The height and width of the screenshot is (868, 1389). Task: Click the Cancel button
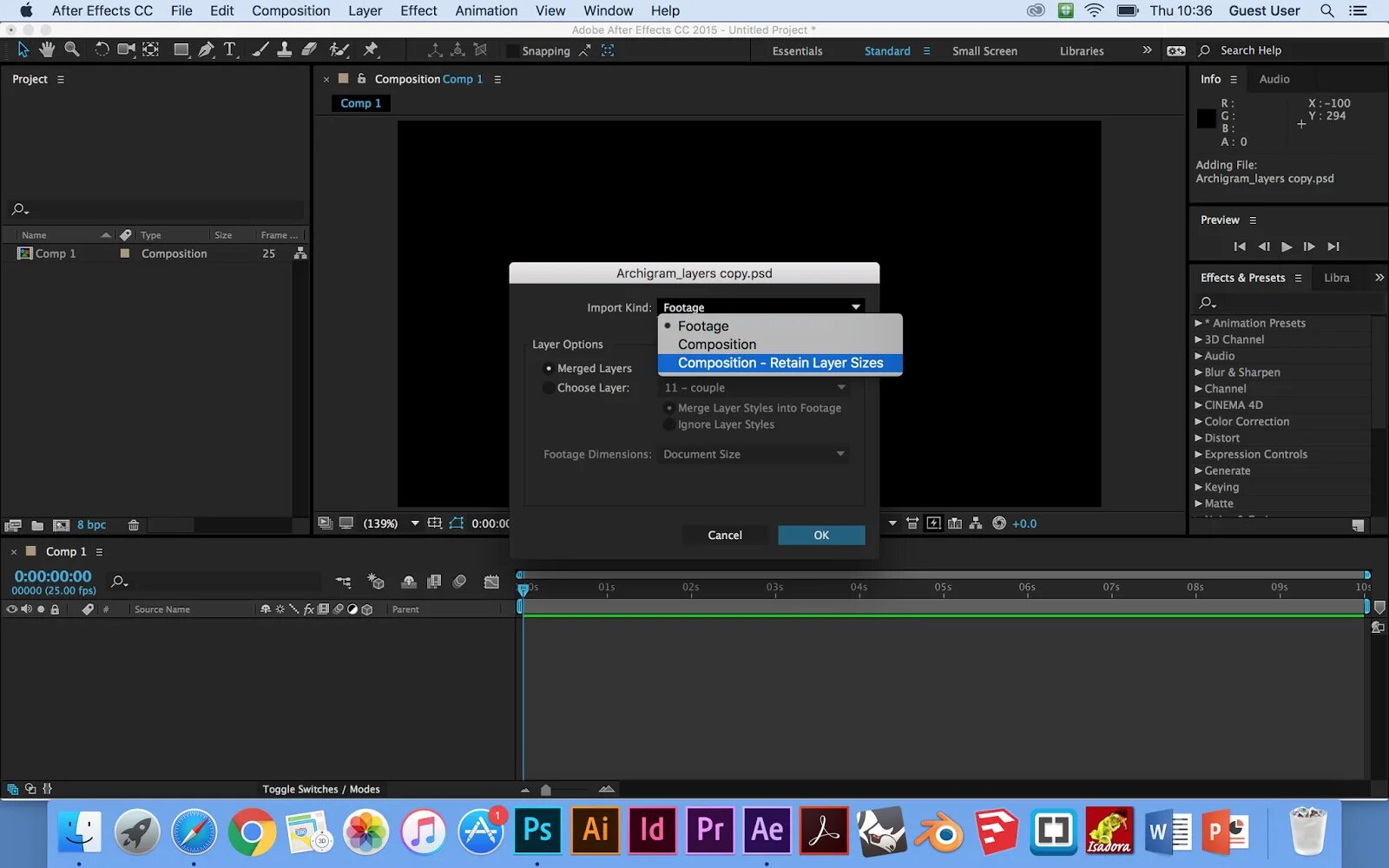pos(724,535)
